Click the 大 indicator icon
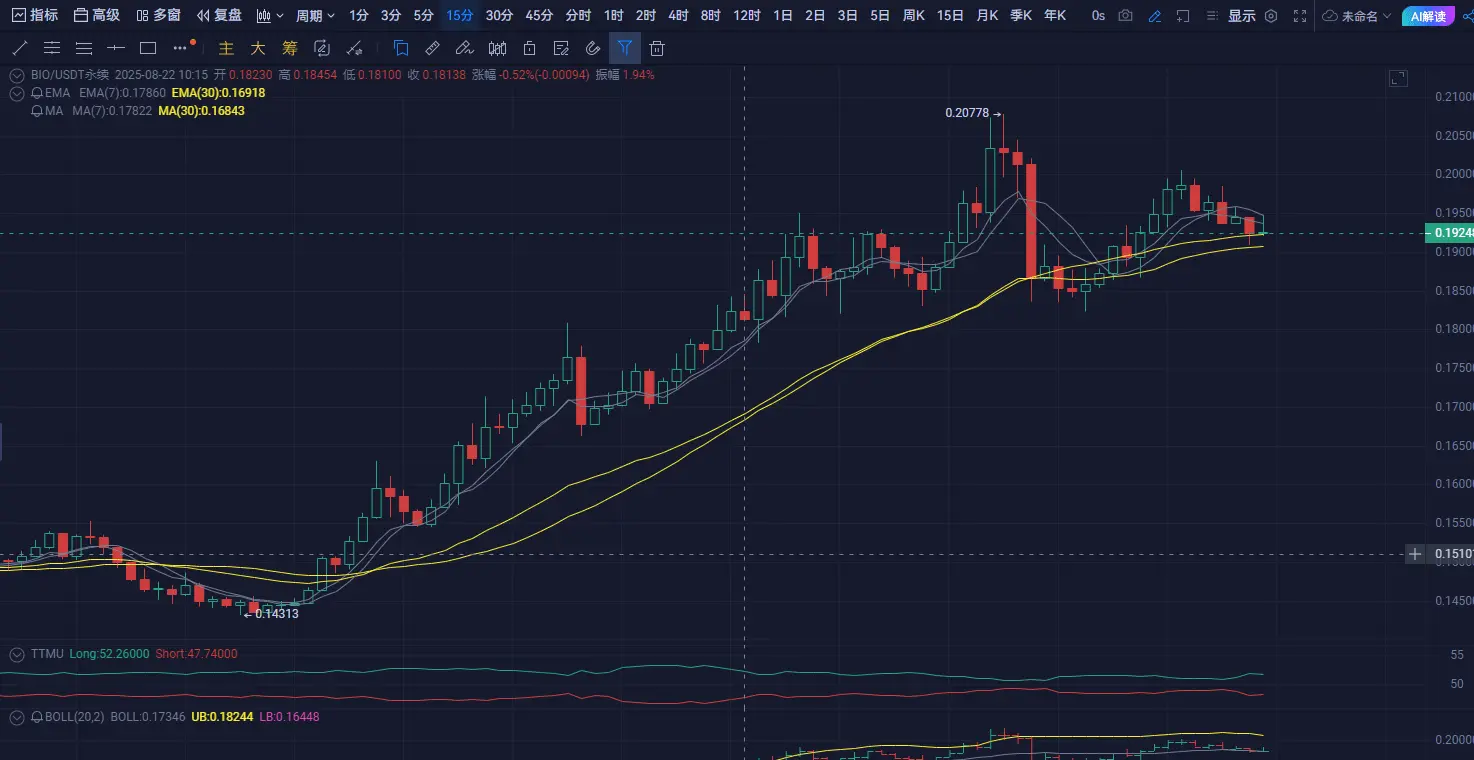 [x=258, y=48]
